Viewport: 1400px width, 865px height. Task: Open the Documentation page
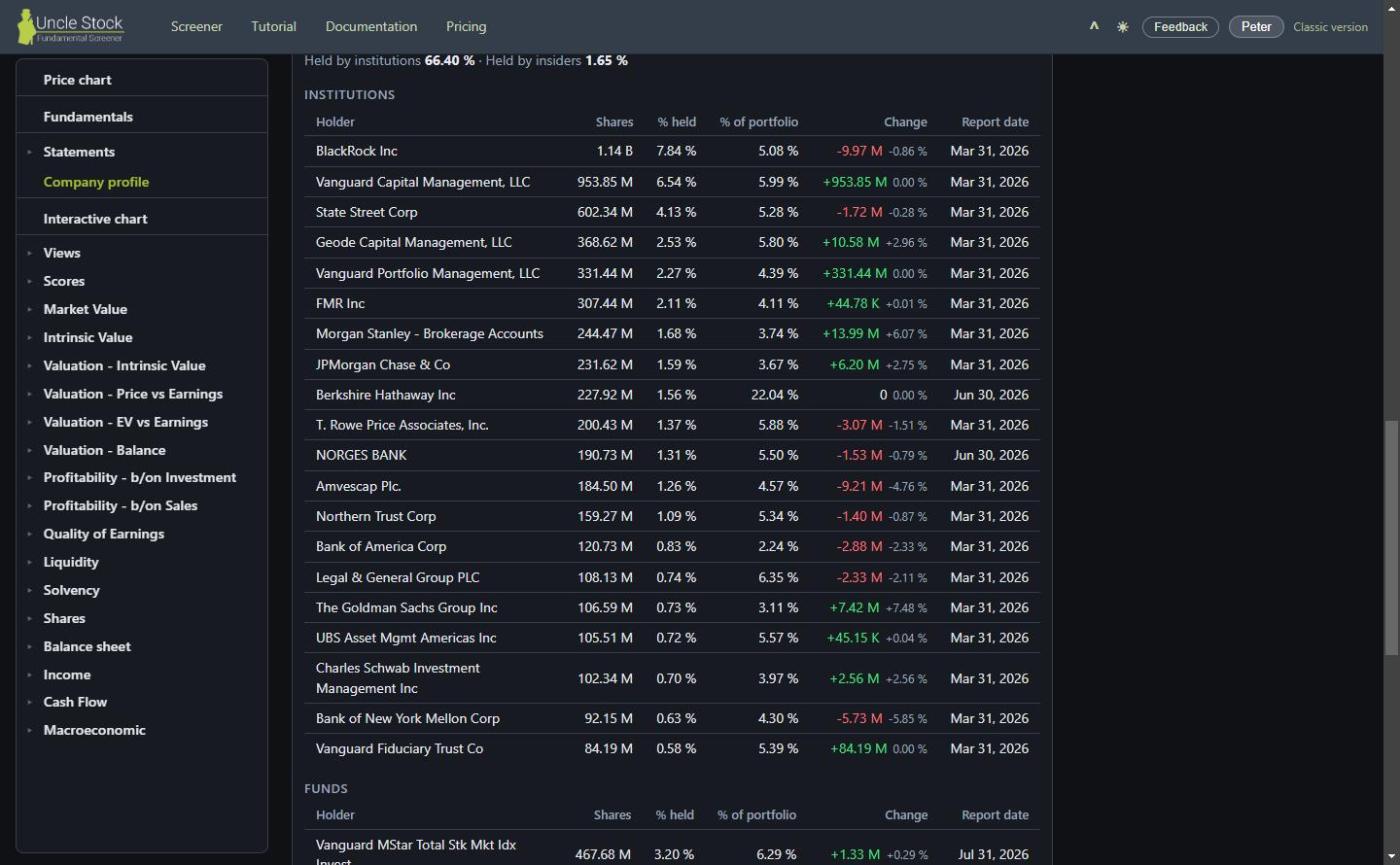pyautogui.click(x=371, y=27)
